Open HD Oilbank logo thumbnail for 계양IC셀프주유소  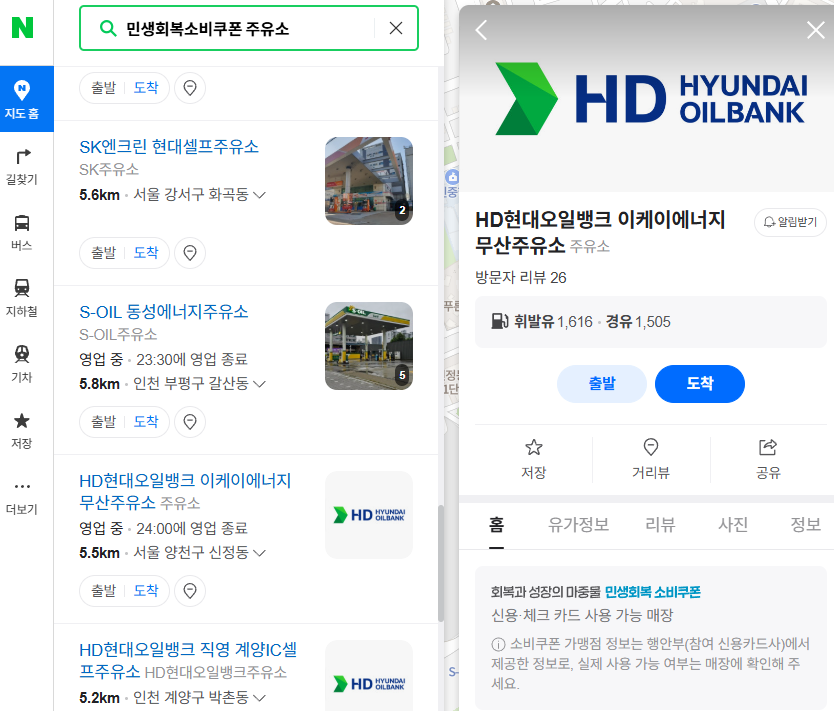point(369,675)
